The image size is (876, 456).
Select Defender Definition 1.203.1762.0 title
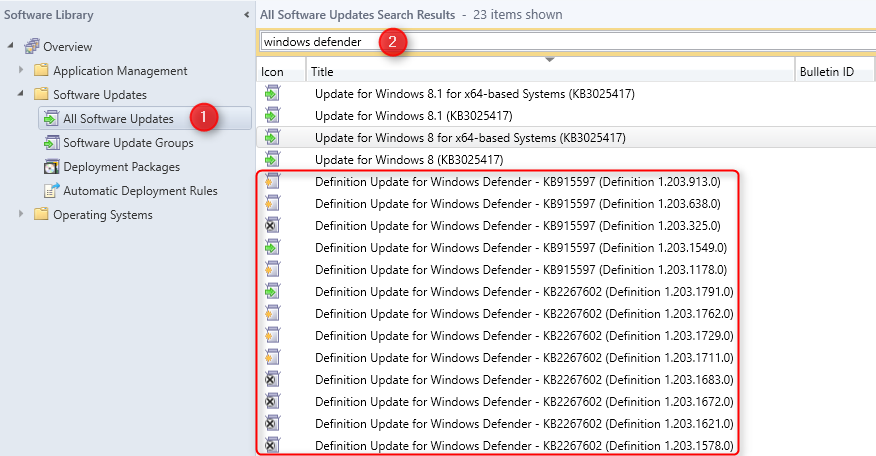click(x=524, y=314)
